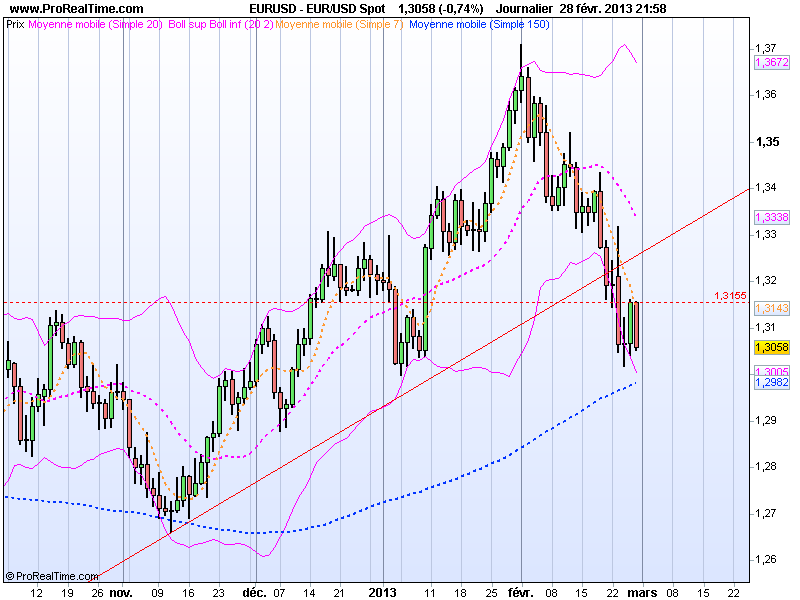Click the 1,3058 (-0,74%) quote in header
Screen dimensions: 800x600
tap(440, 9)
